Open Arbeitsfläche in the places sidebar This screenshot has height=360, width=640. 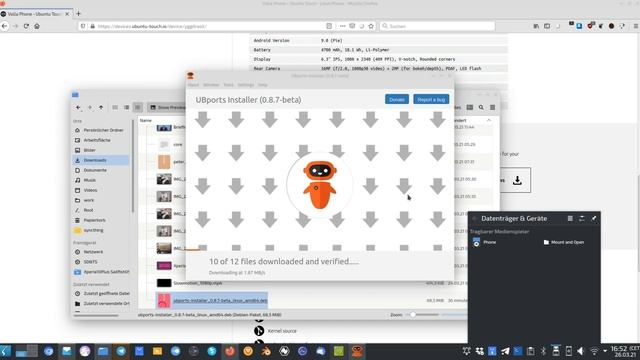101,140
